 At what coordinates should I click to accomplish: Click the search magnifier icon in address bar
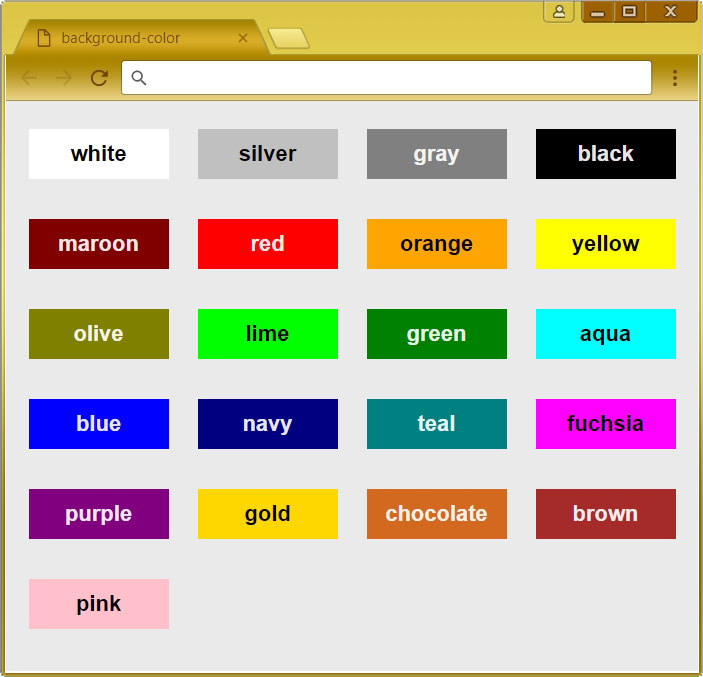139,78
